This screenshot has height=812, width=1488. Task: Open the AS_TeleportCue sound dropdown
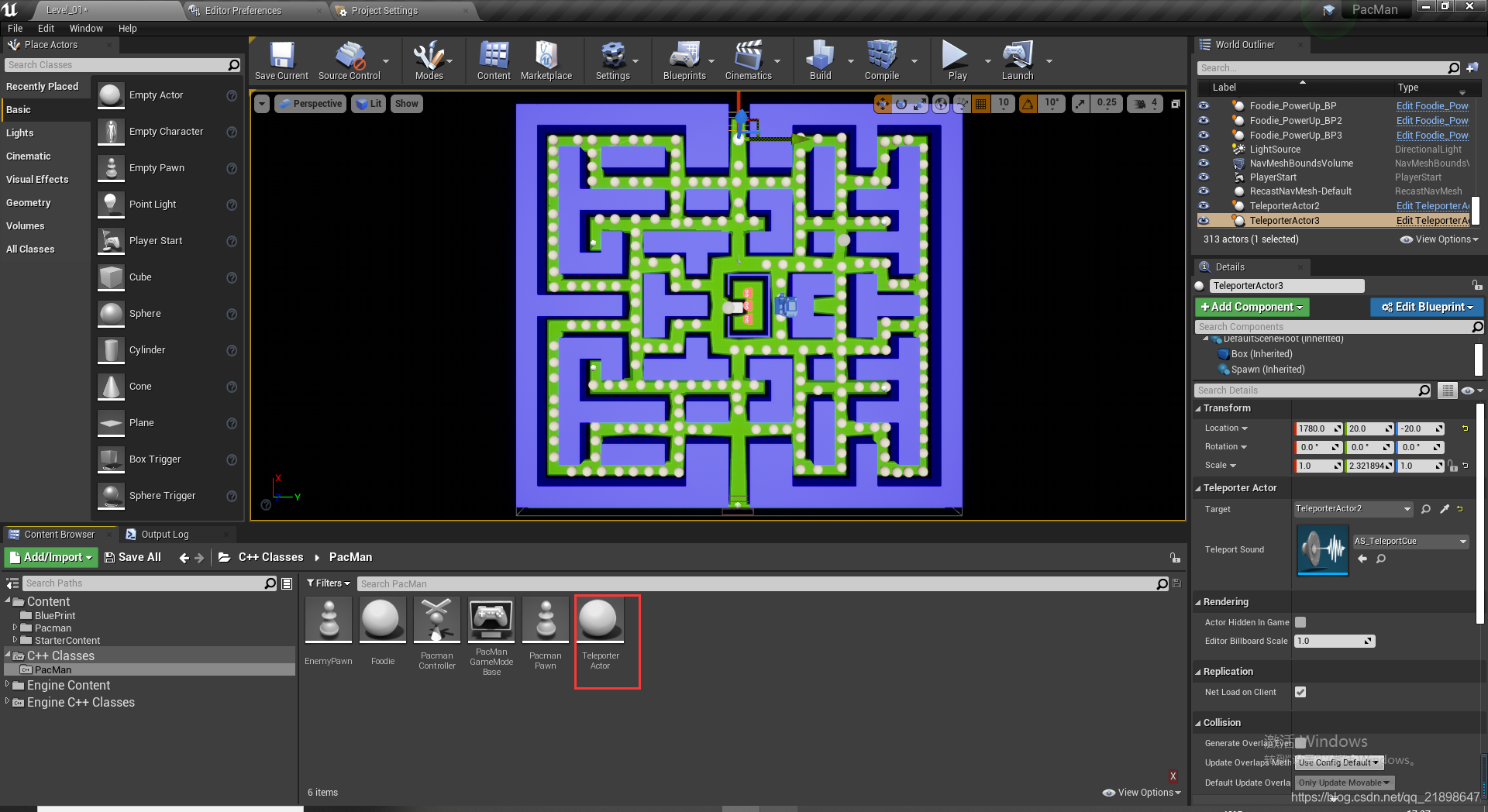1410,542
